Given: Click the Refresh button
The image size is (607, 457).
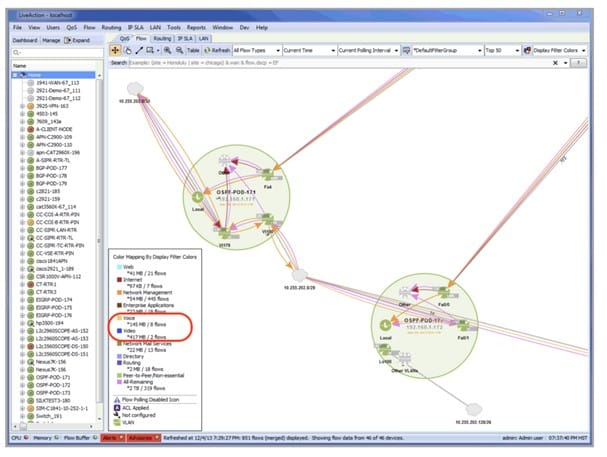Looking at the screenshot, I should click(x=217, y=50).
